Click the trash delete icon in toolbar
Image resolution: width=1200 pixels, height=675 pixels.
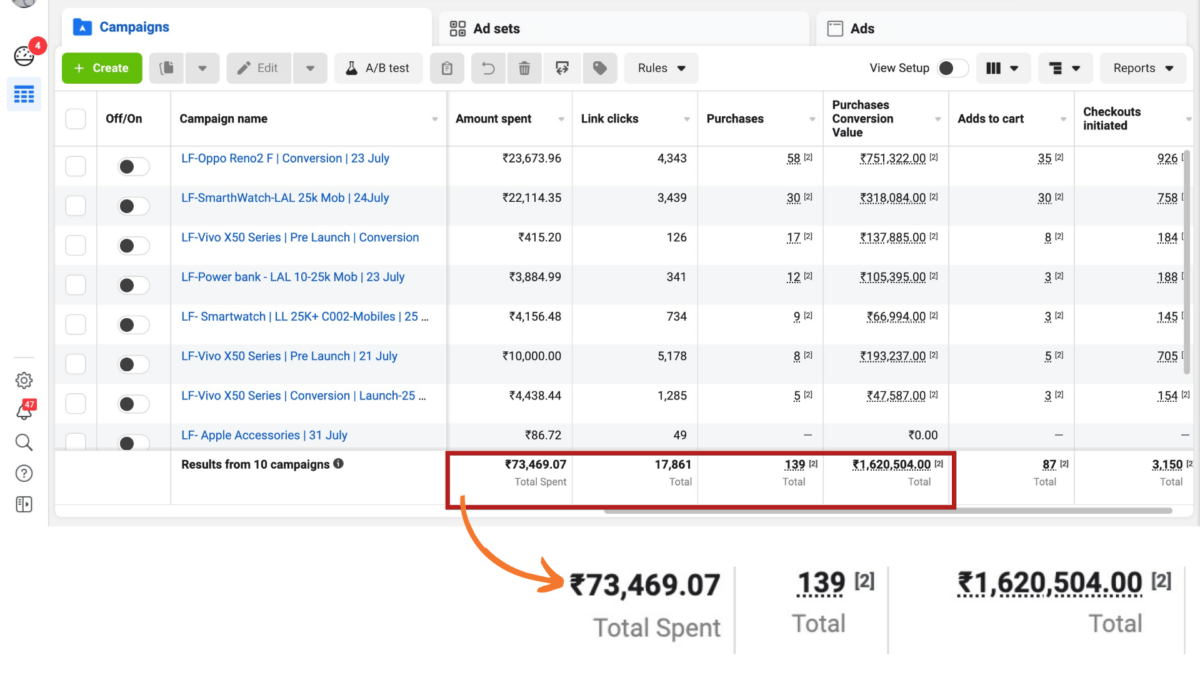click(524, 68)
